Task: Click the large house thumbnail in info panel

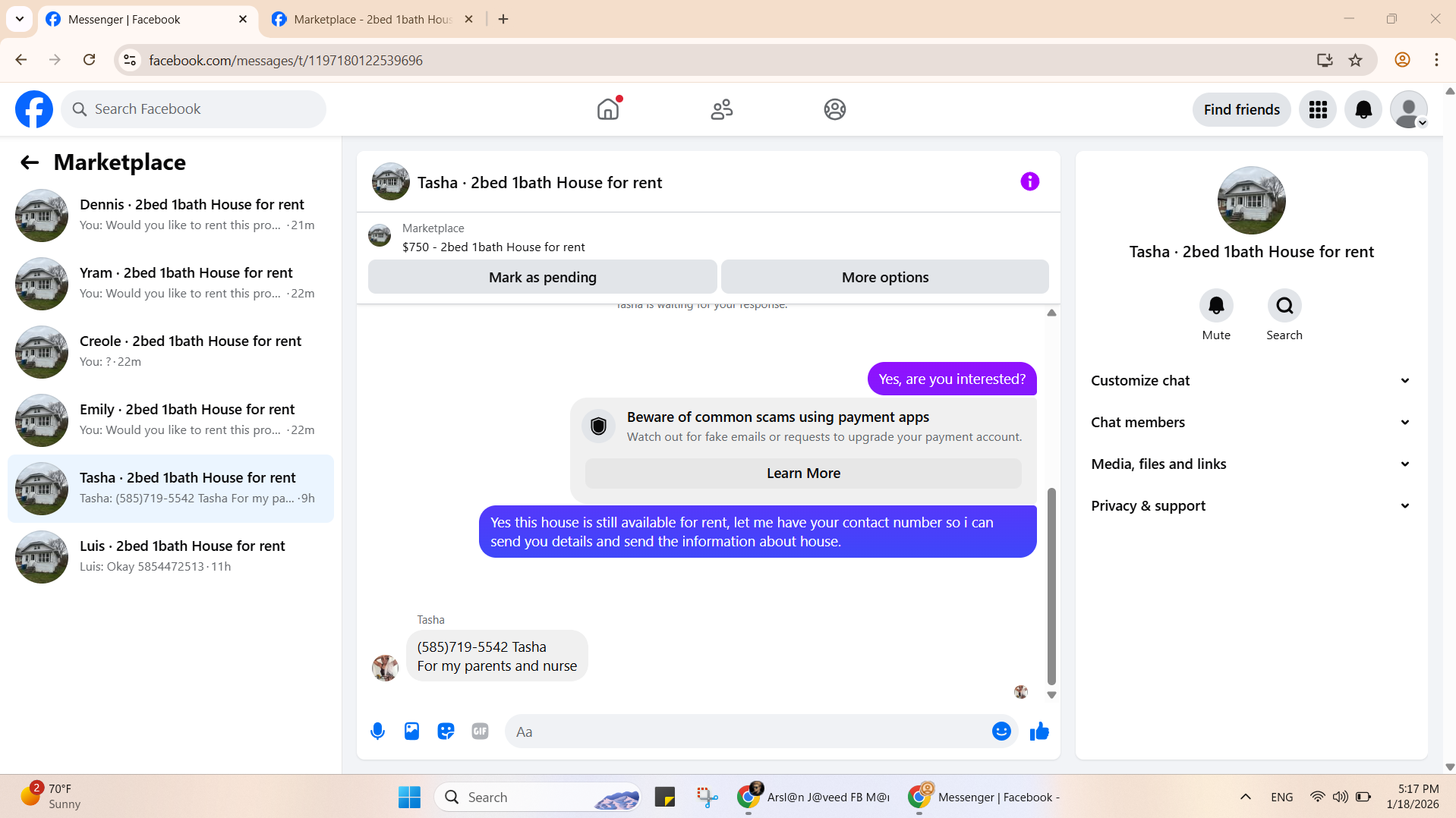Action: pos(1251,200)
